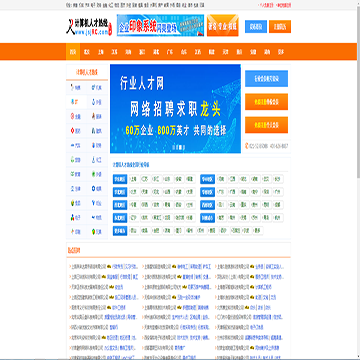Click the blue button in the page header
The width and height of the screenshot is (360, 360).
(256, 27)
